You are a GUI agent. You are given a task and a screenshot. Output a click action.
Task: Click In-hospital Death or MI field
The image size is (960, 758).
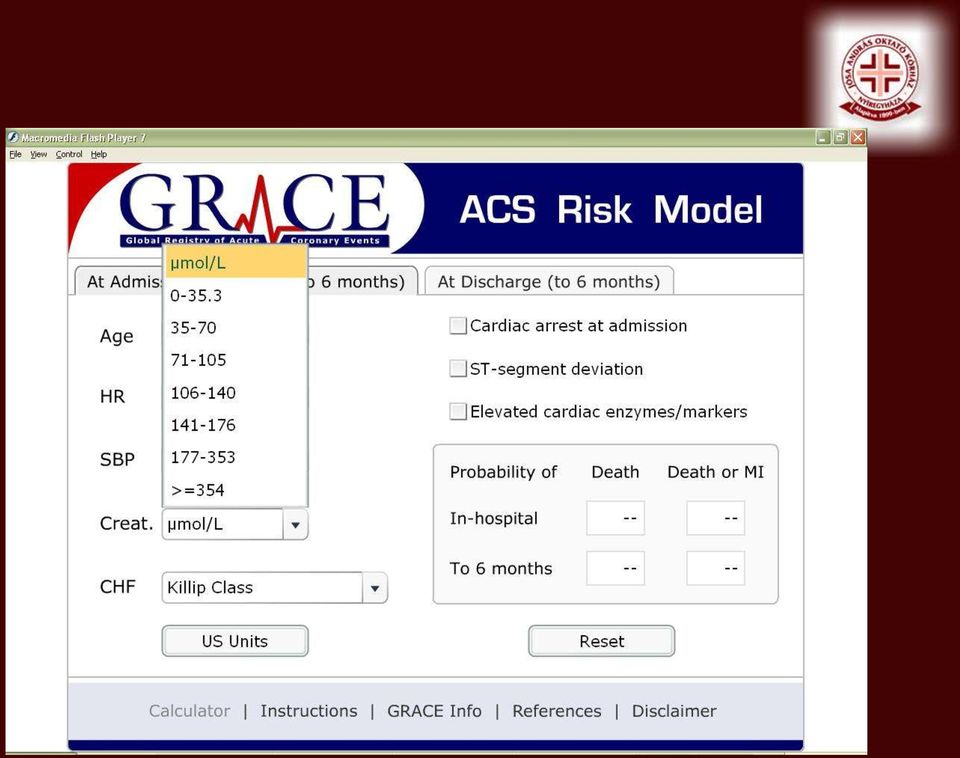(715, 518)
